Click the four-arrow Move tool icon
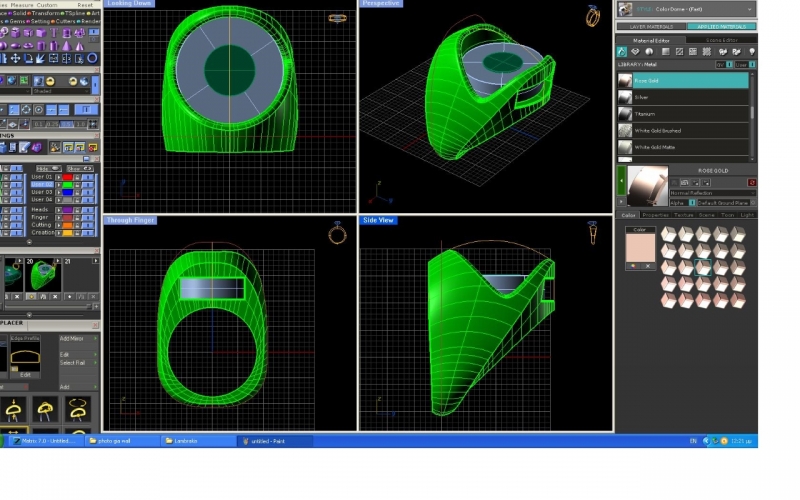The width and height of the screenshot is (800, 500). (x=15, y=59)
